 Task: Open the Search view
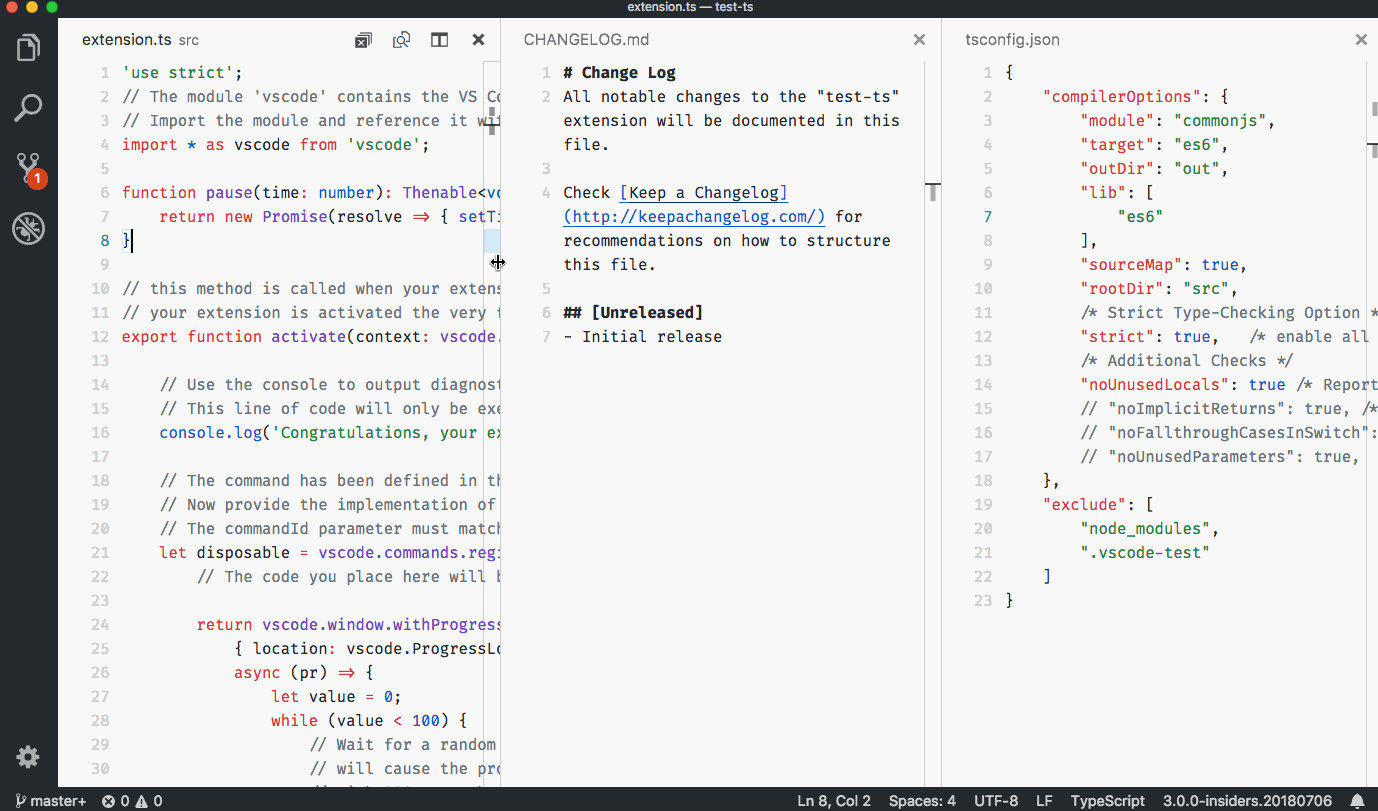pyautogui.click(x=28, y=107)
